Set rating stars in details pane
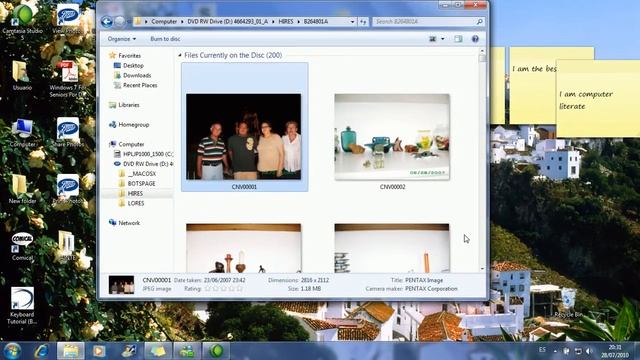 pyautogui.click(x=223, y=289)
